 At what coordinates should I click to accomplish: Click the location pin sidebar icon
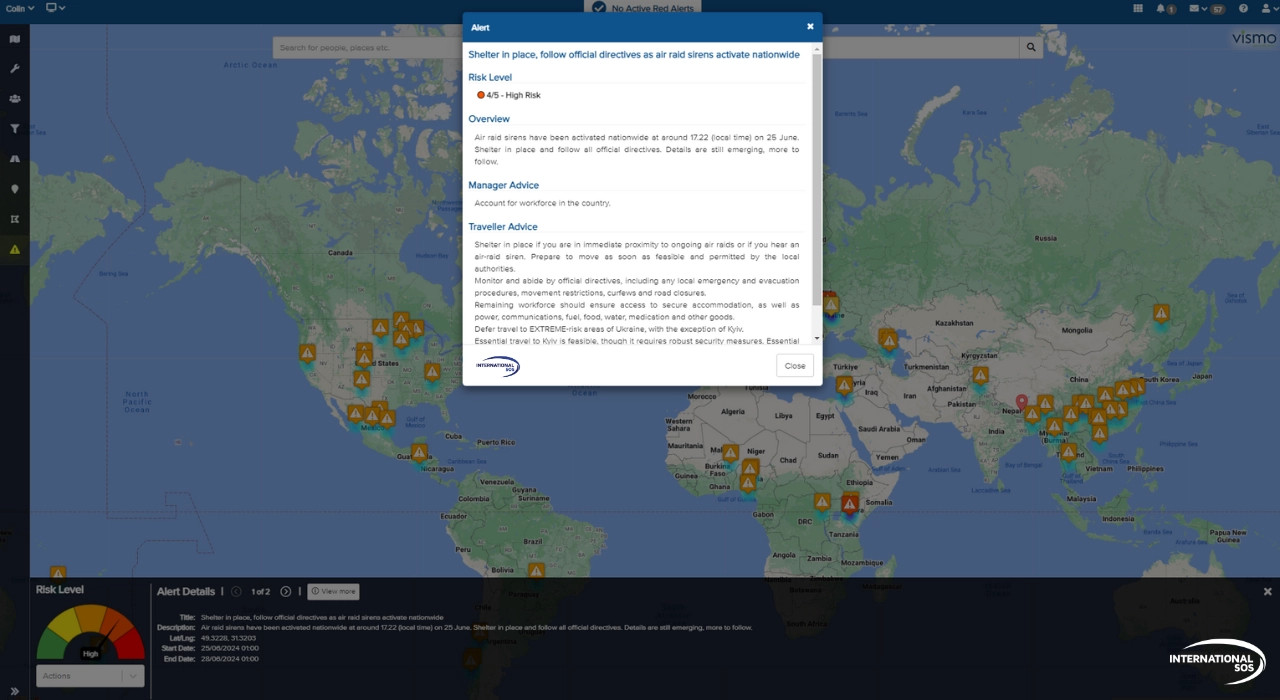tap(14, 189)
